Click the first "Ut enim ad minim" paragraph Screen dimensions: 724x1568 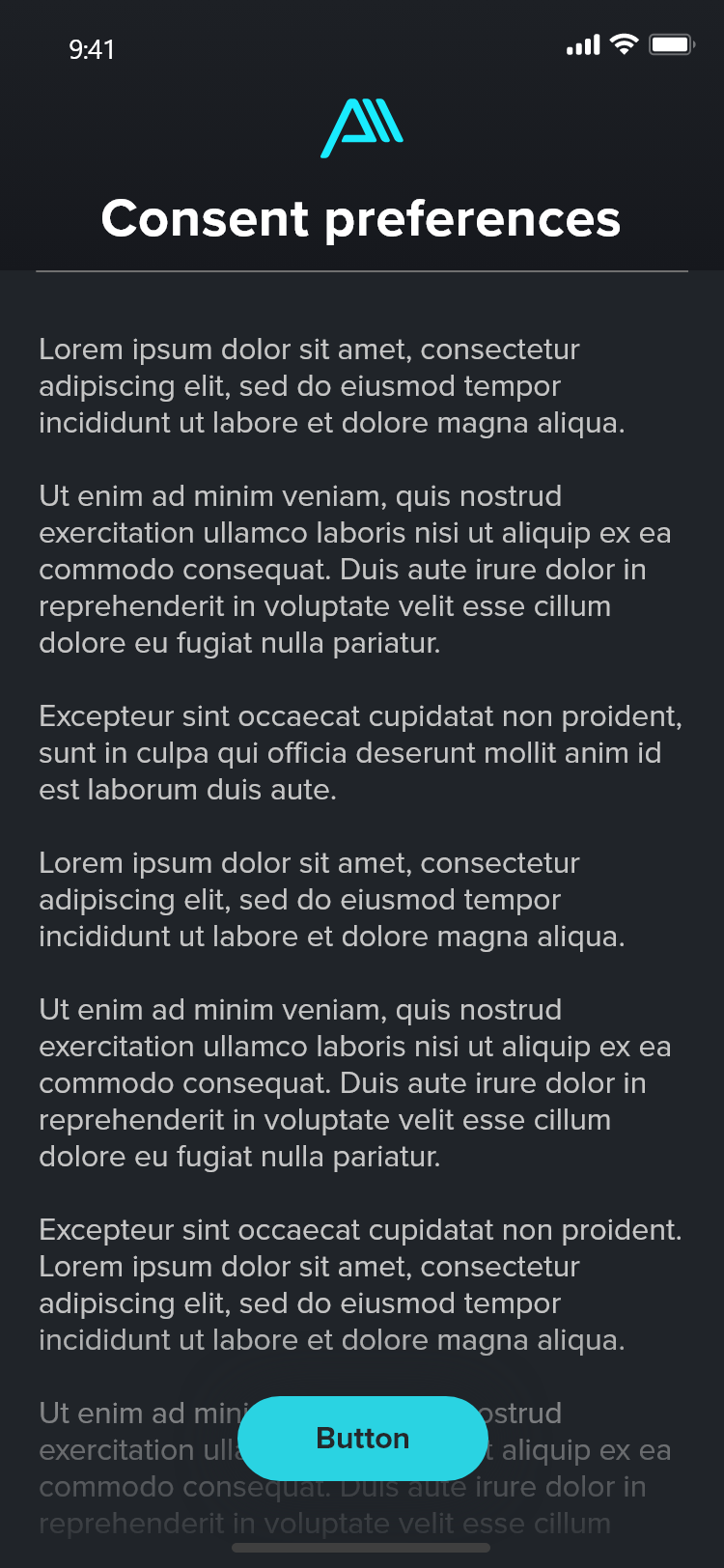point(354,570)
